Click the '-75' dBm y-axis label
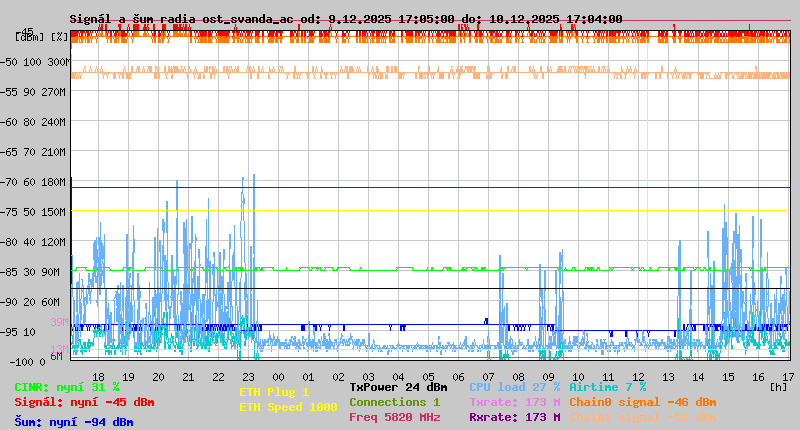 [8, 212]
